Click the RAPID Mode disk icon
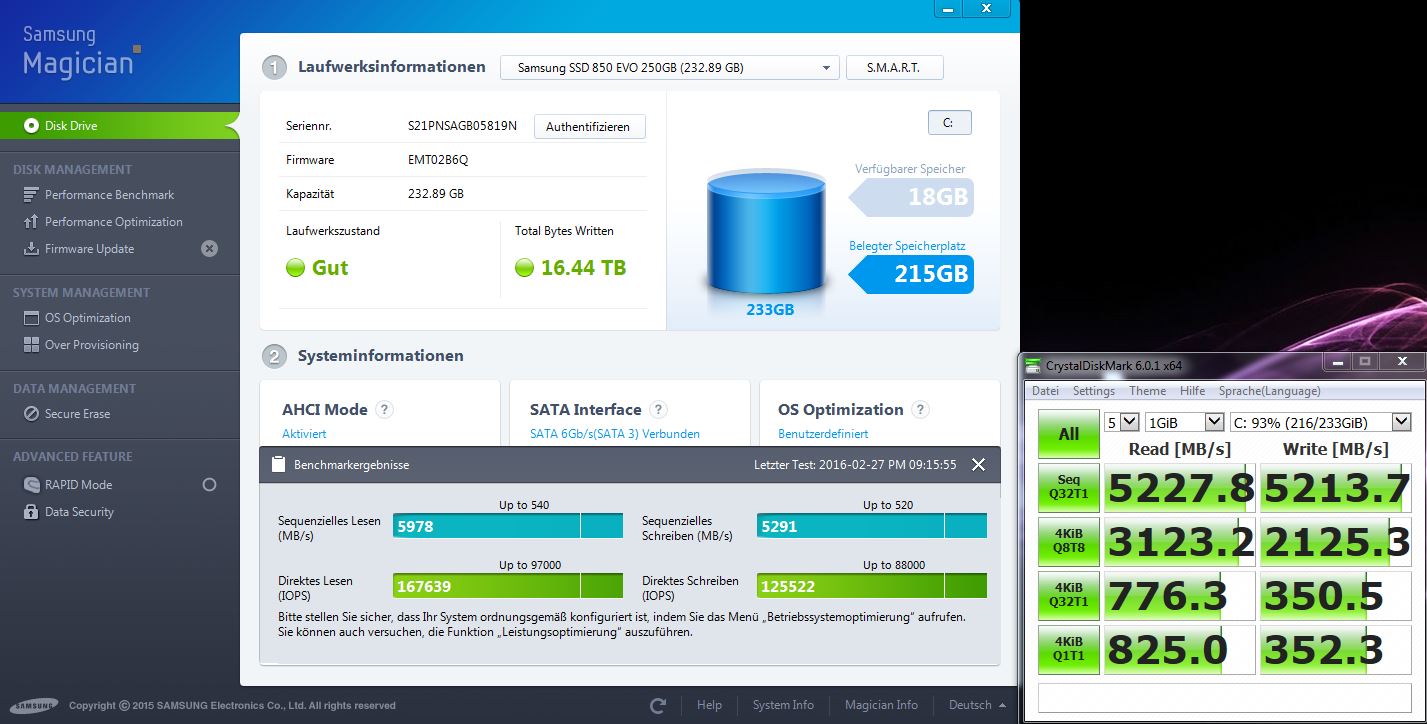 click(x=30, y=485)
